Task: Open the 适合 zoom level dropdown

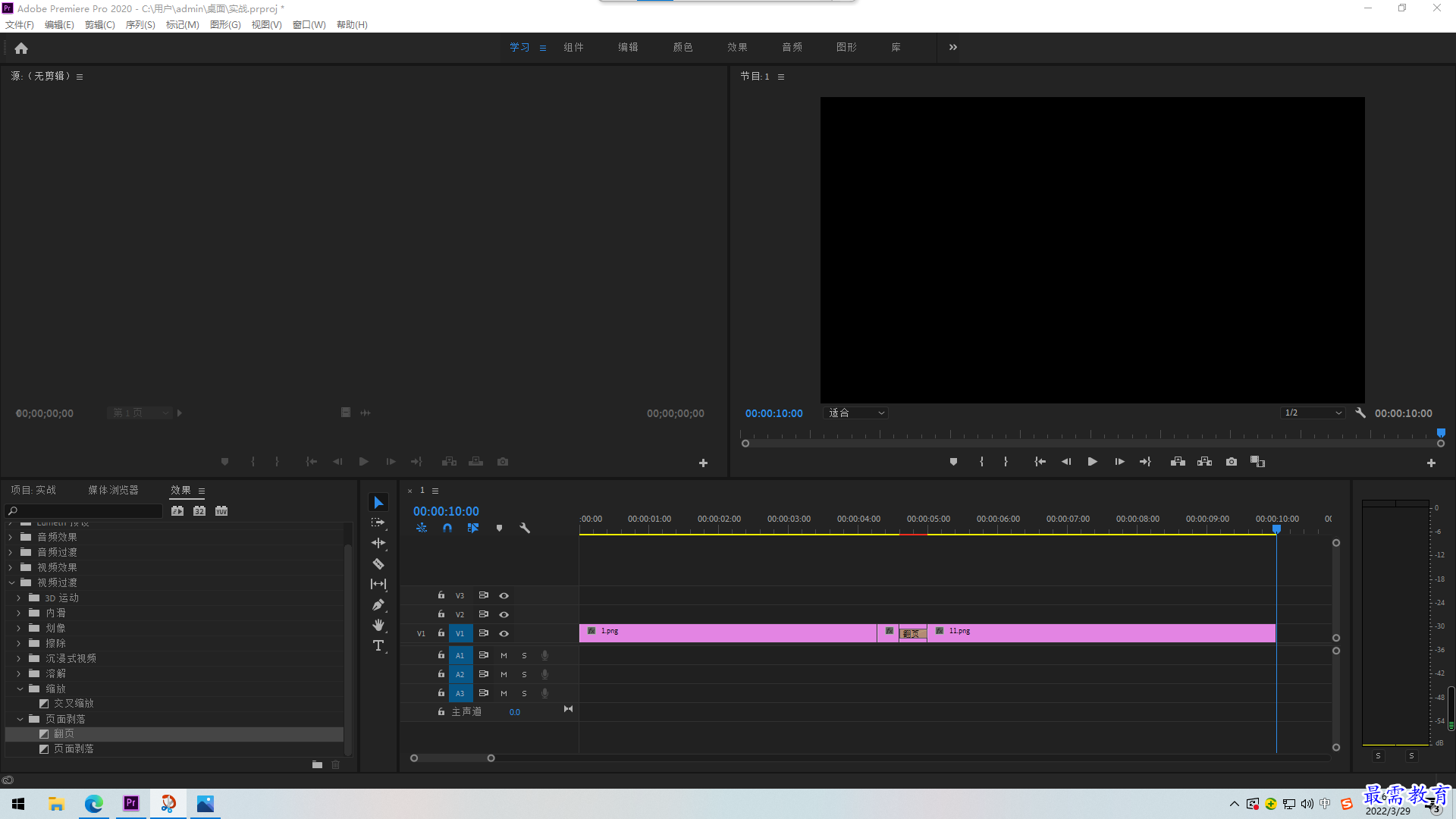Action: pos(855,413)
